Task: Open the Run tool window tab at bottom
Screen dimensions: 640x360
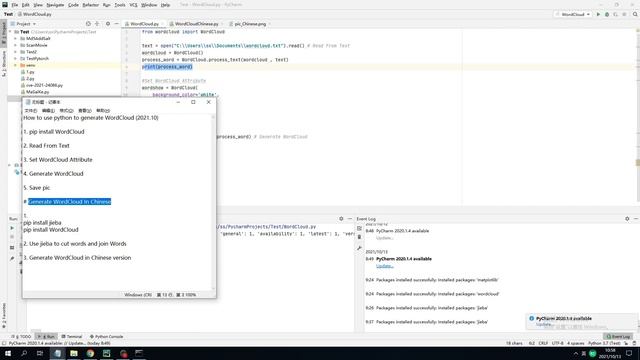Action: coord(47,337)
